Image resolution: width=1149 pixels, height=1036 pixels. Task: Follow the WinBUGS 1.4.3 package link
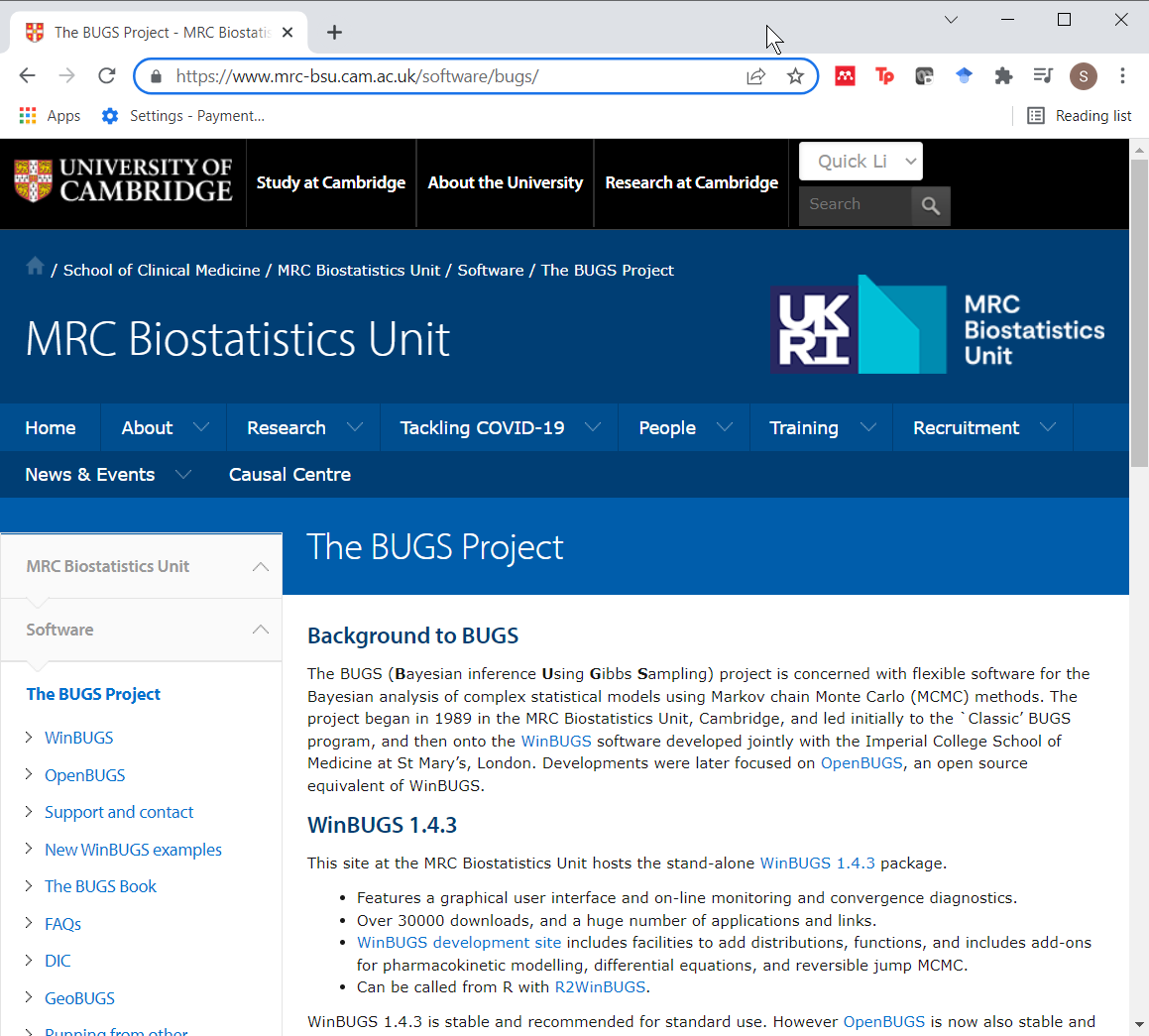tap(817, 863)
